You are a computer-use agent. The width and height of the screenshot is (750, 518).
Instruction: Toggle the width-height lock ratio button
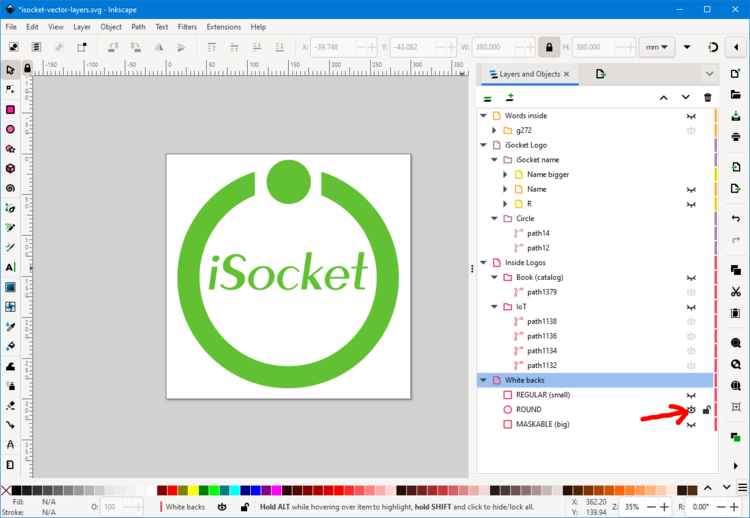point(549,47)
